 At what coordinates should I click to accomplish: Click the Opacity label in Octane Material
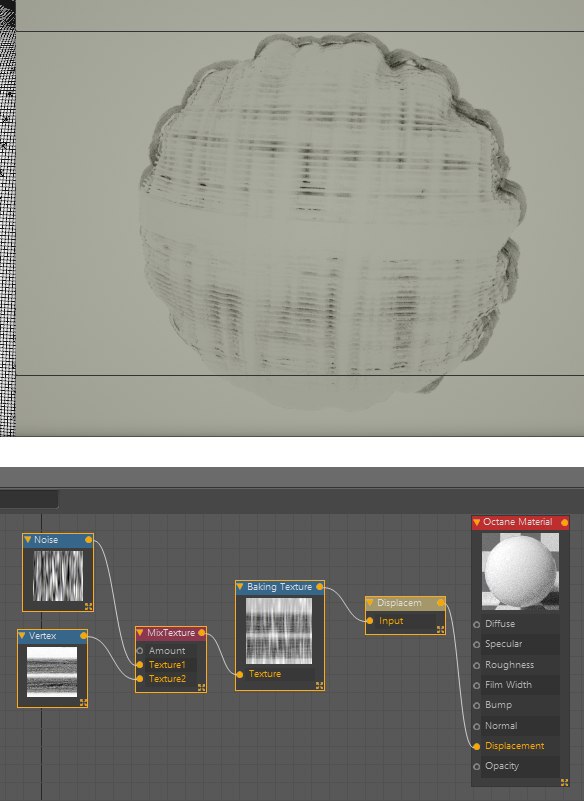[x=502, y=766]
